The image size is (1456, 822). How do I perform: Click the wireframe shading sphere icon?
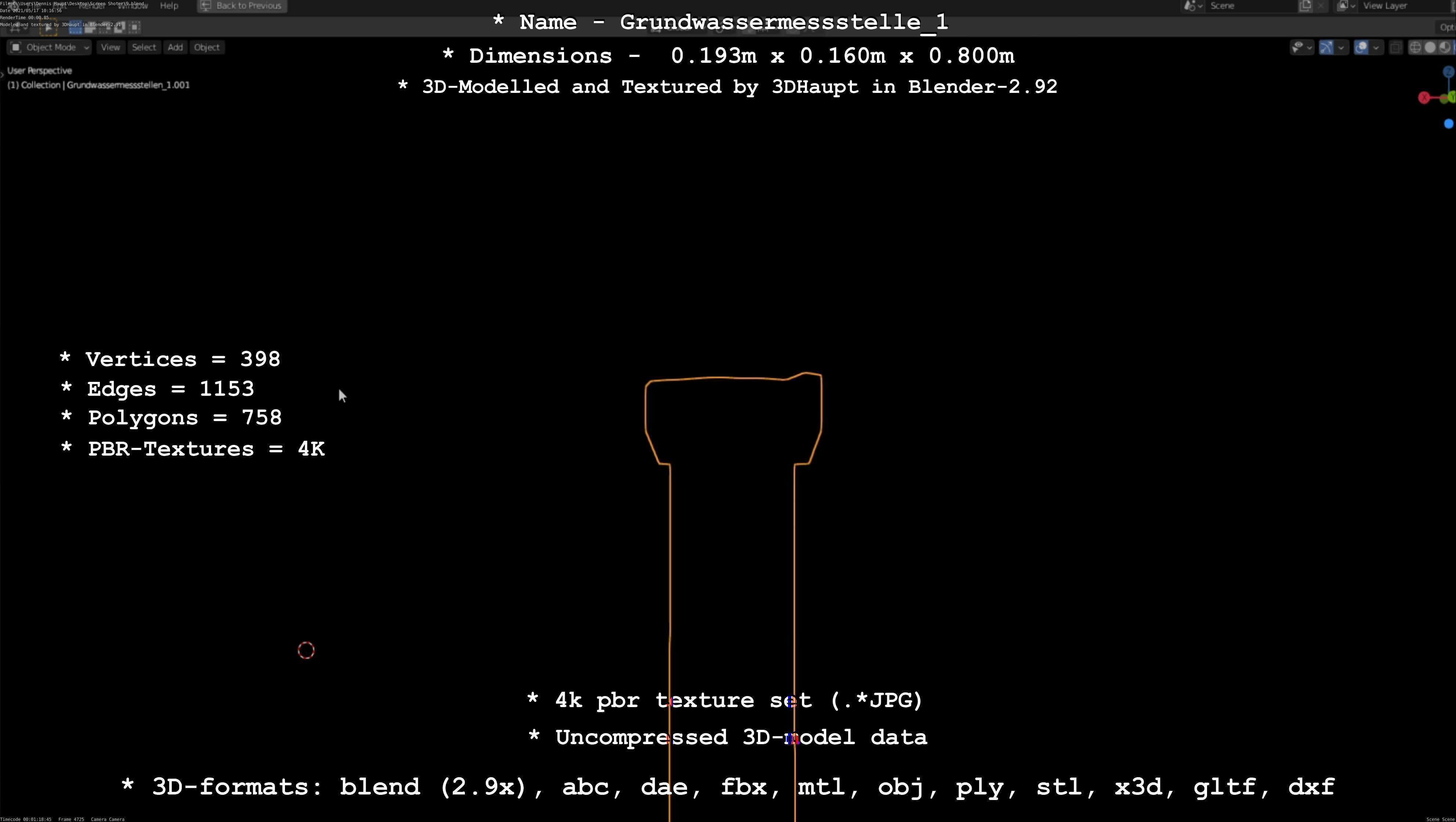[x=1415, y=47]
